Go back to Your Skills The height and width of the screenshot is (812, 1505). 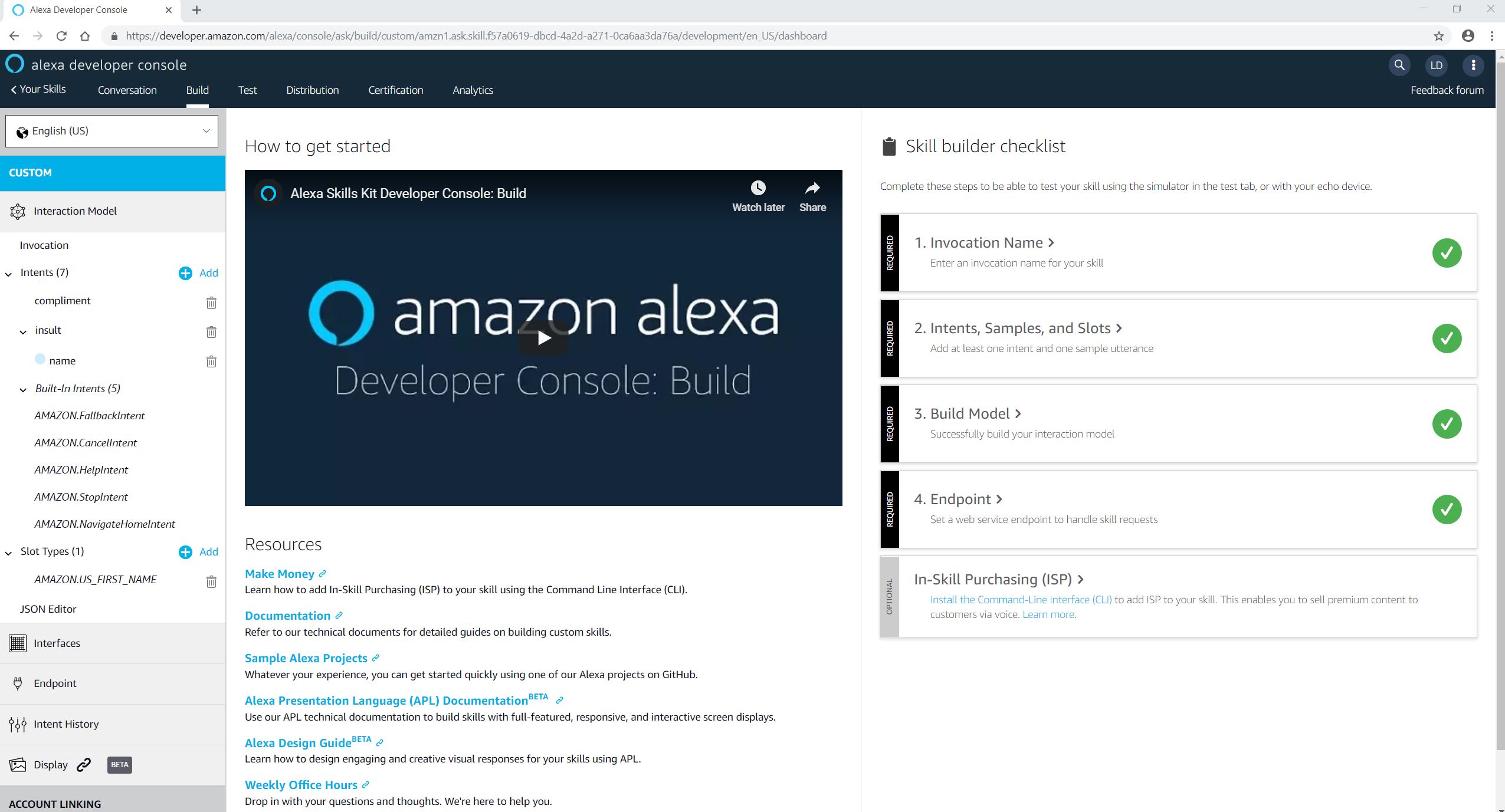(38, 89)
